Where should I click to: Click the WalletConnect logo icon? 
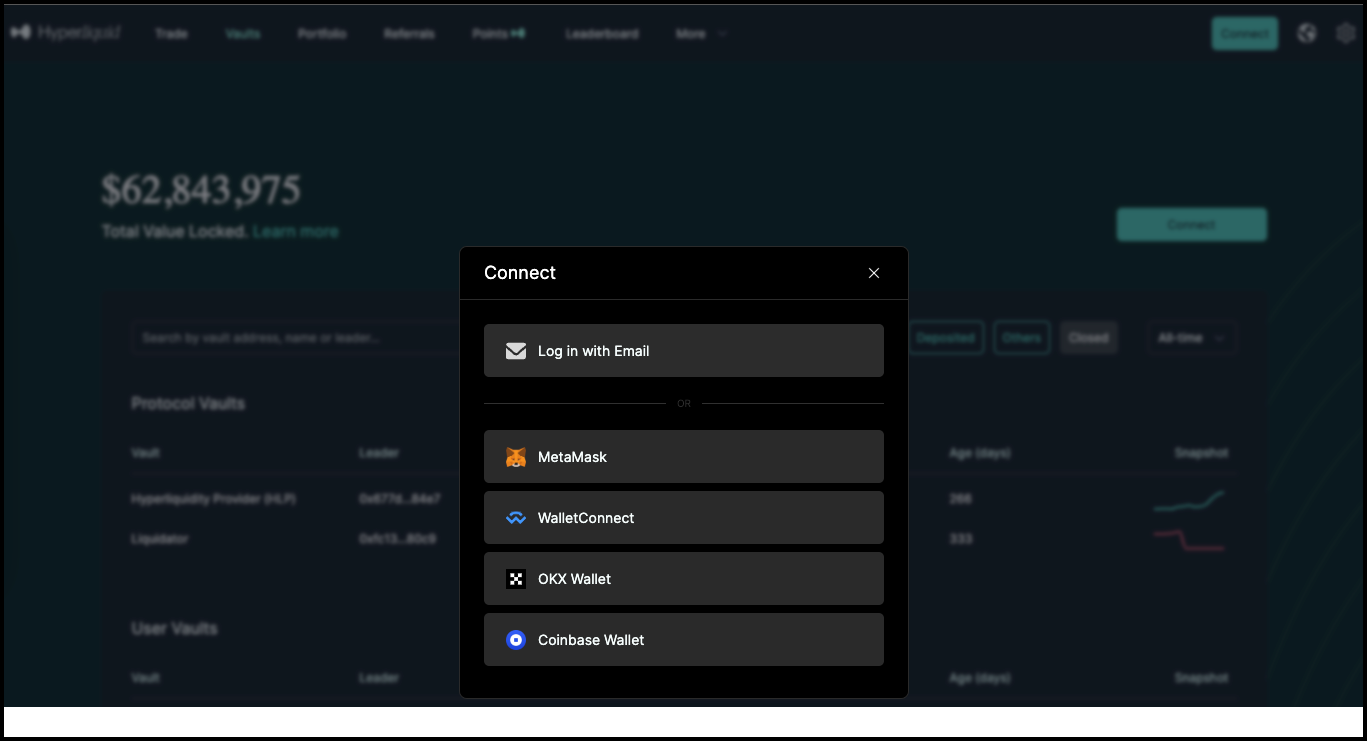516,518
